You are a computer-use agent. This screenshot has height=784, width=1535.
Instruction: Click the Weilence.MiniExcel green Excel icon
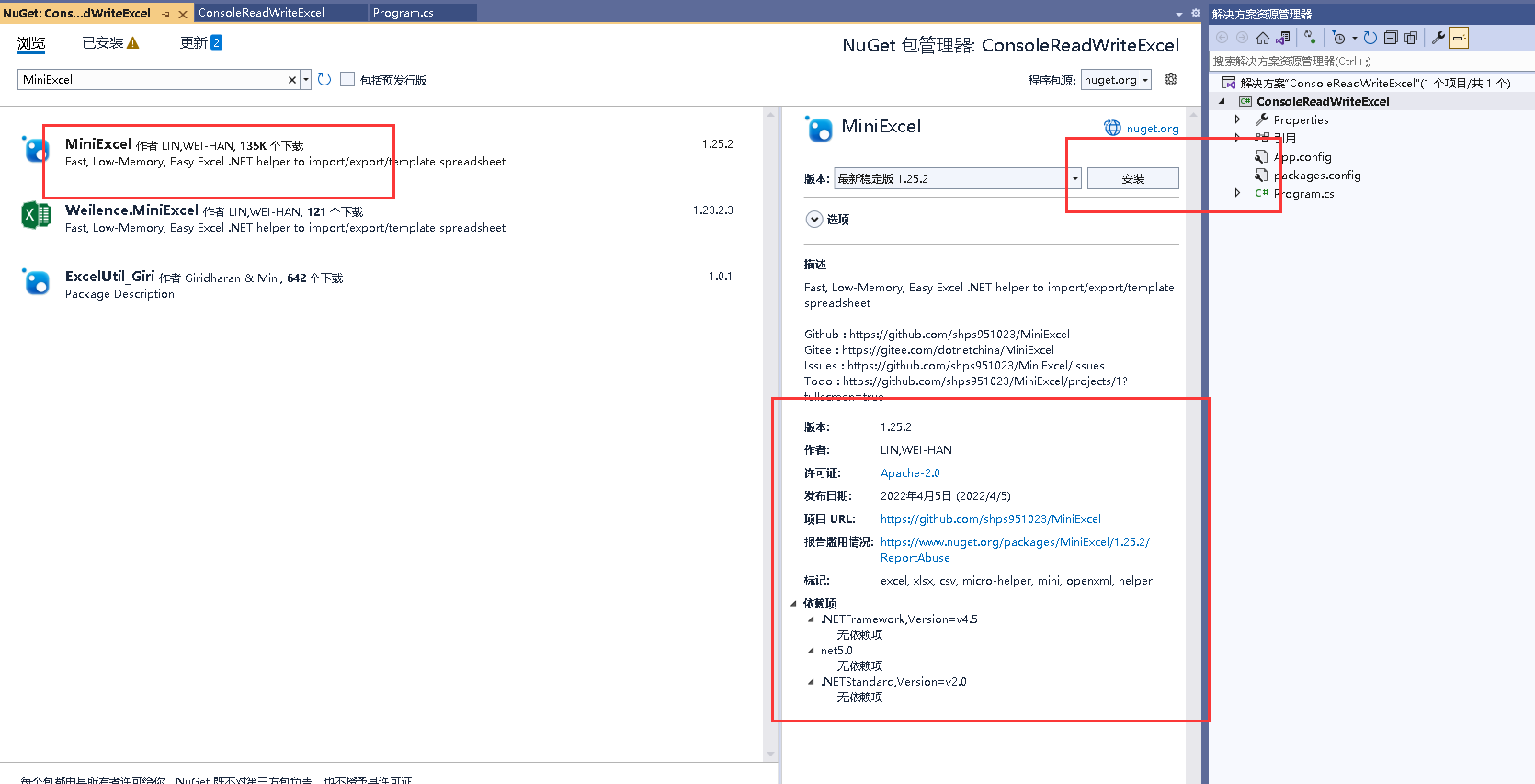click(36, 215)
